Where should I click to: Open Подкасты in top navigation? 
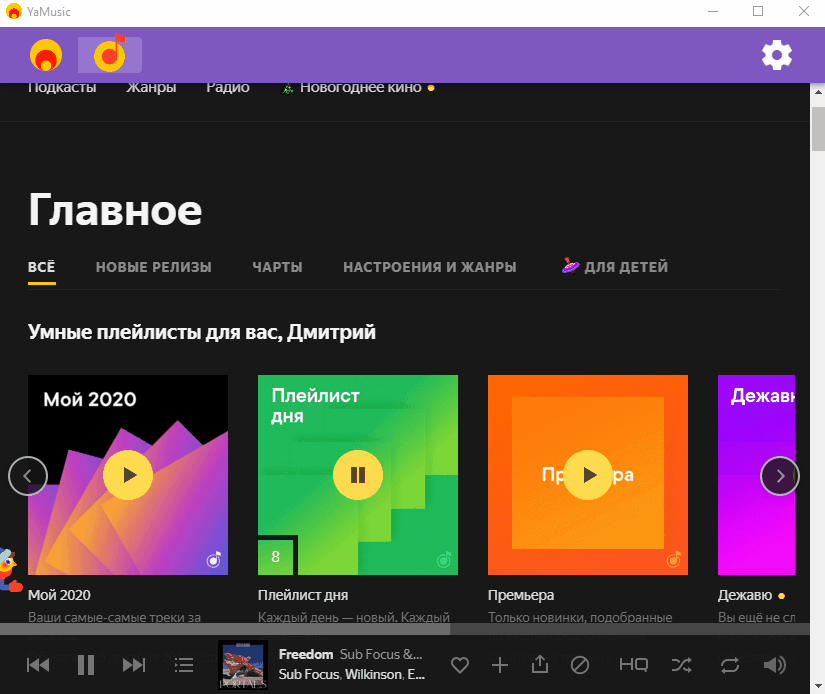pyautogui.click(x=62, y=87)
